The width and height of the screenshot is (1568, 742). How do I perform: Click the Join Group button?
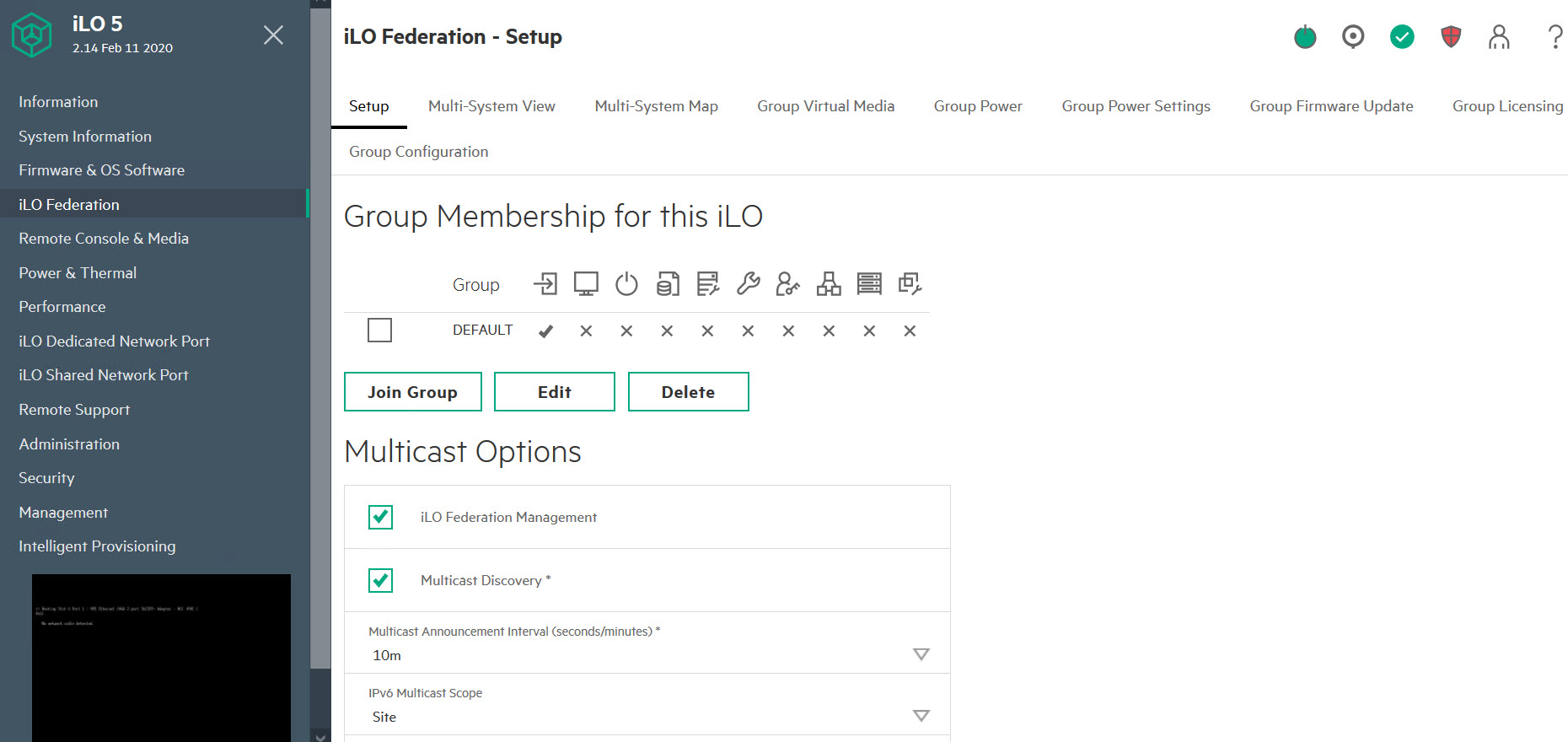point(412,392)
